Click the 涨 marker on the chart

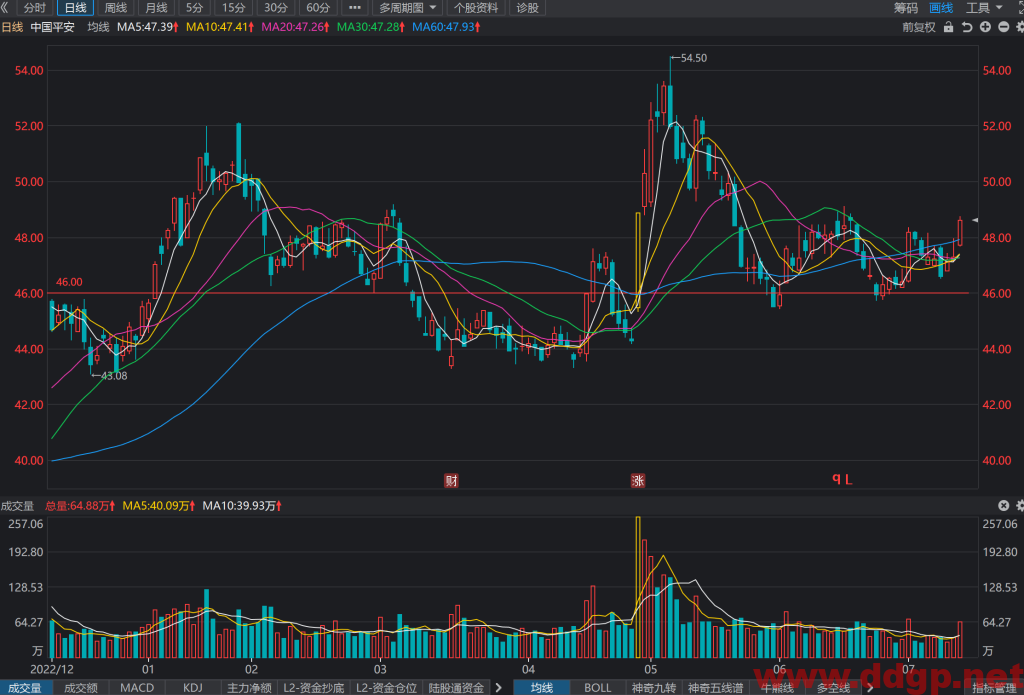[x=637, y=481]
